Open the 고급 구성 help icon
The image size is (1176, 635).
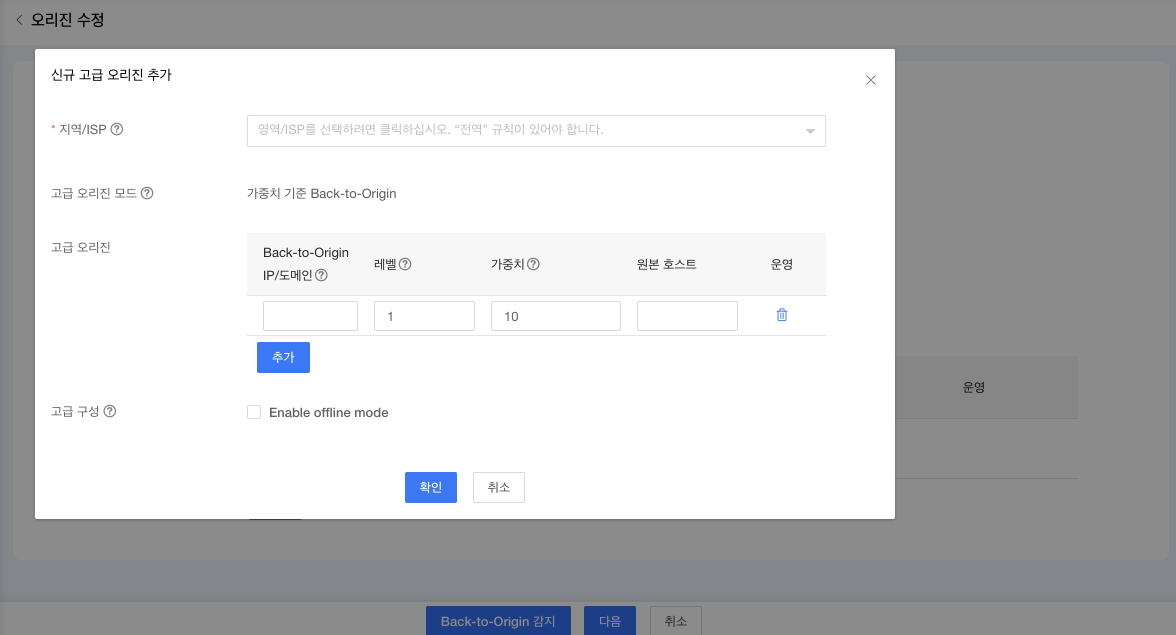click(109, 411)
